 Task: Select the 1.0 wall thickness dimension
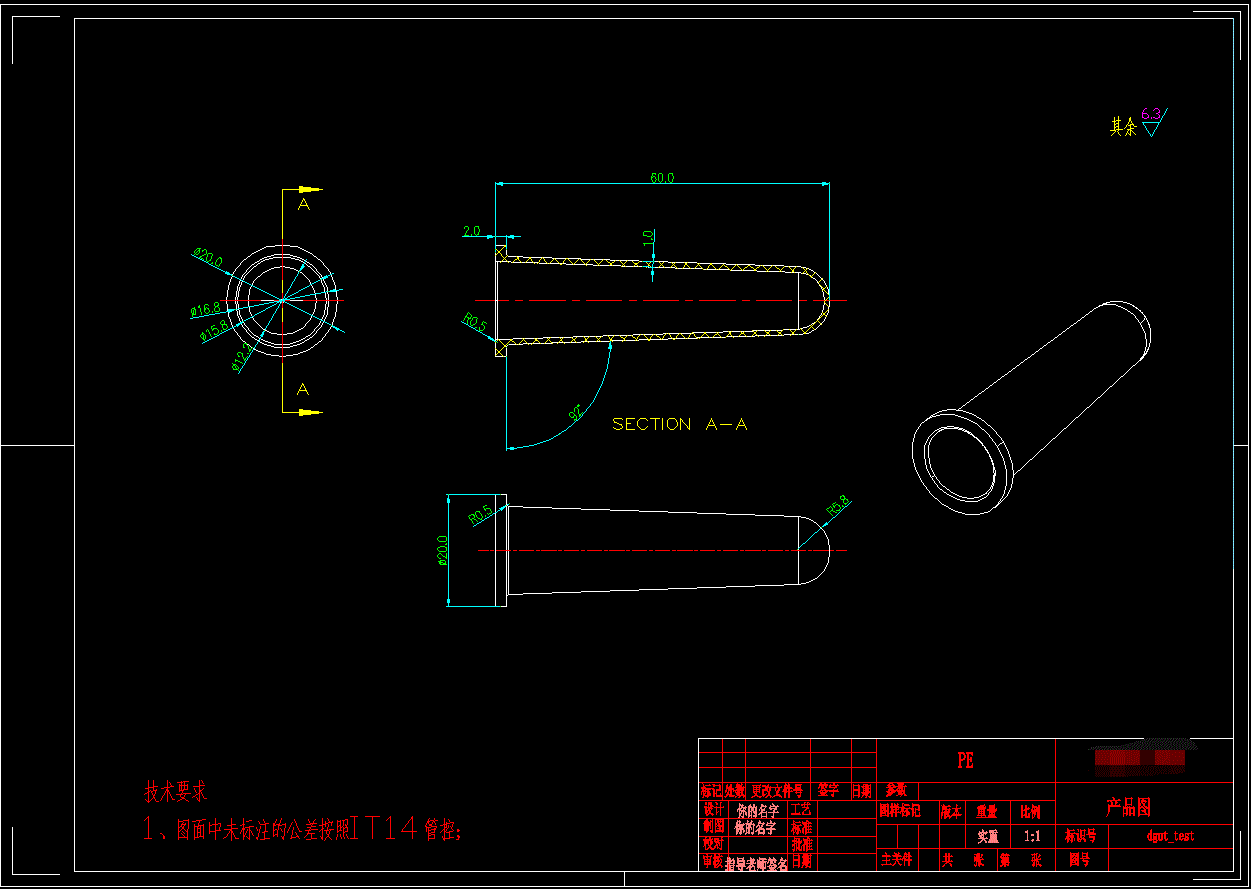tap(648, 237)
